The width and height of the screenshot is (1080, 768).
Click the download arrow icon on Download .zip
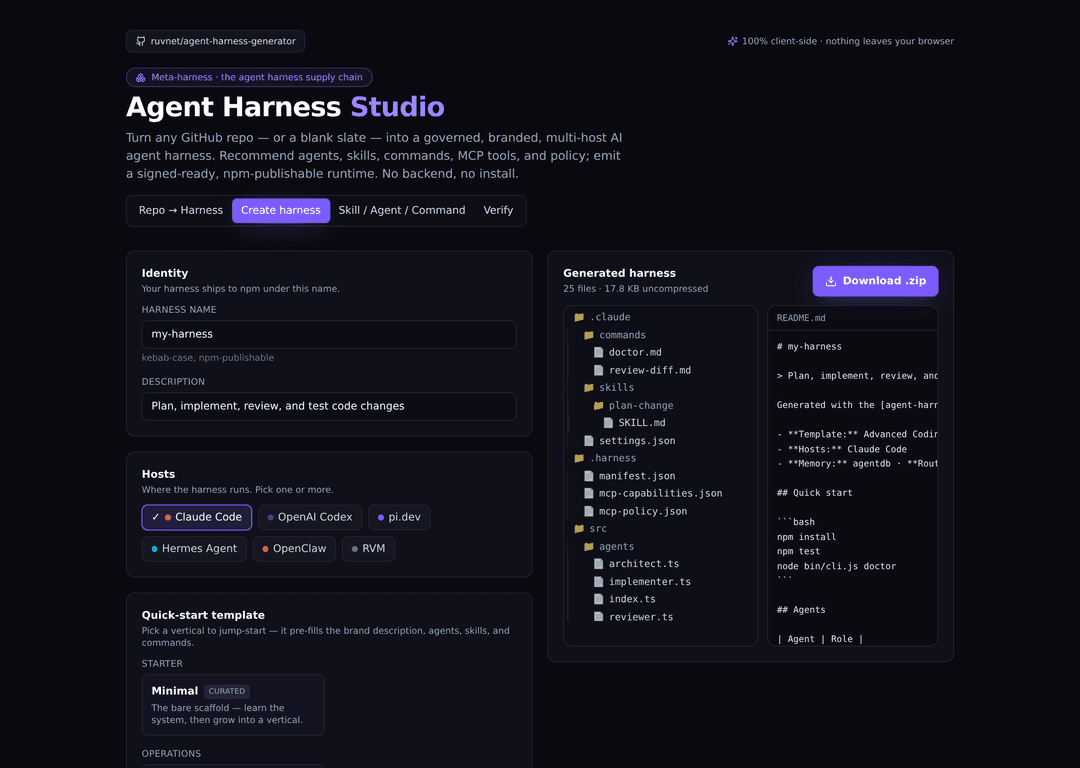831,281
